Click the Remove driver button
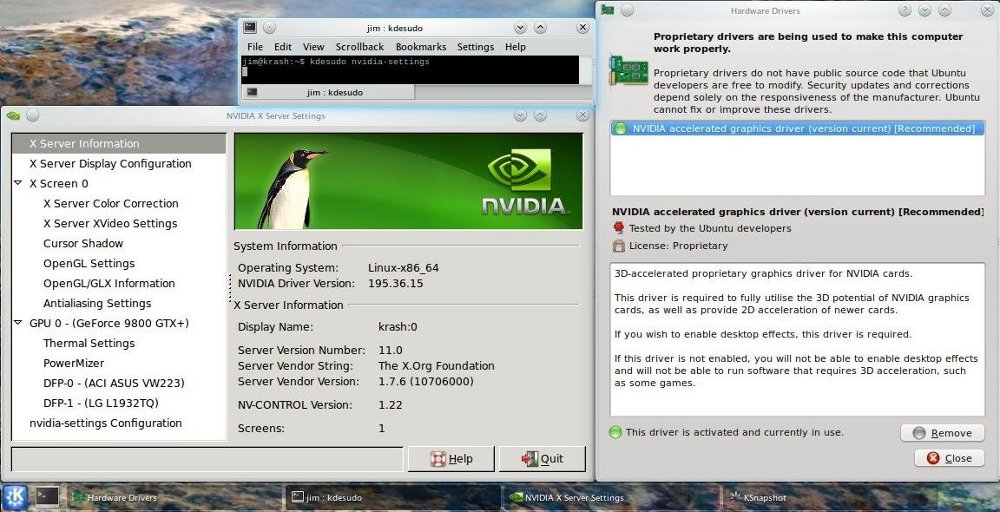1000x512 pixels. point(941,433)
